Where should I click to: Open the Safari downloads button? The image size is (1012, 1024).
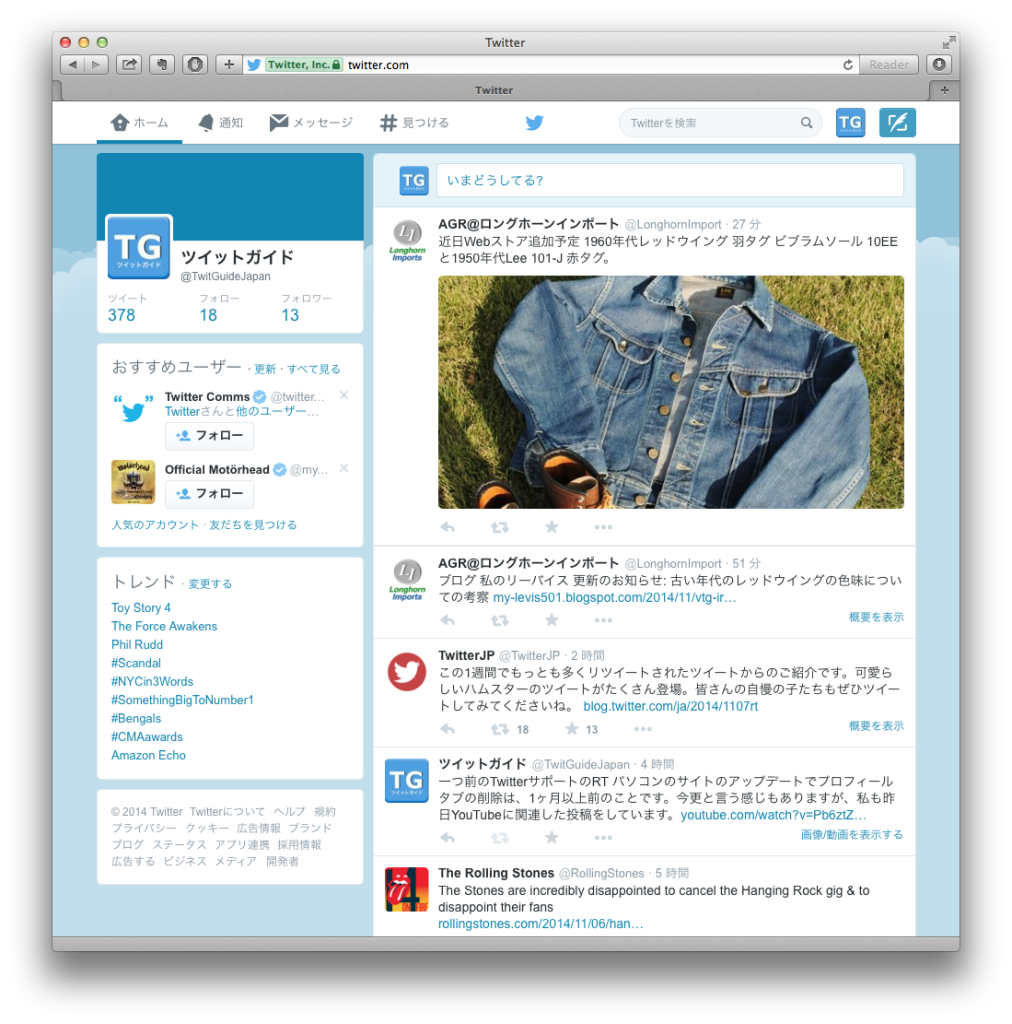(939, 65)
